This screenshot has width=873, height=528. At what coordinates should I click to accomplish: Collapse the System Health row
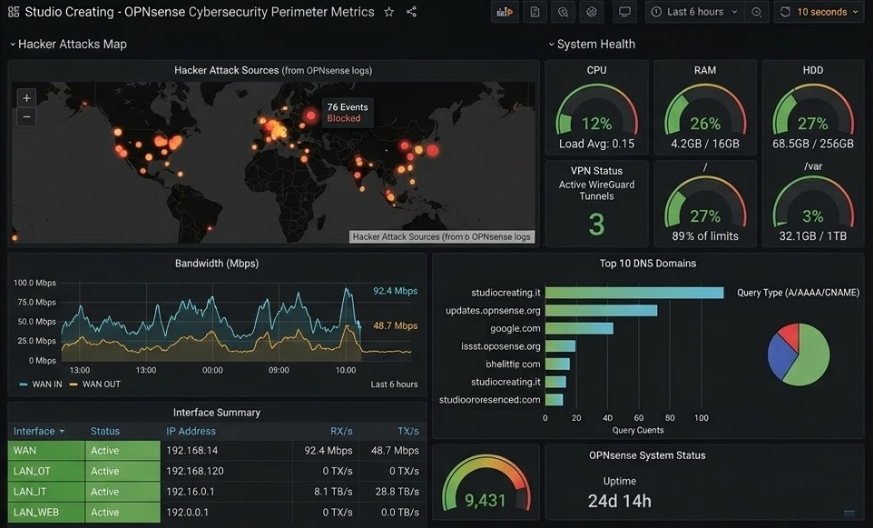(x=595, y=44)
